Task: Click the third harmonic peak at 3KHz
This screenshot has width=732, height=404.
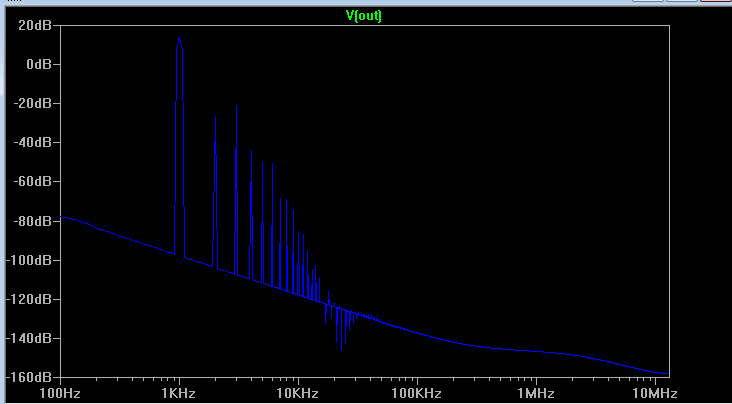Action: coord(236,106)
